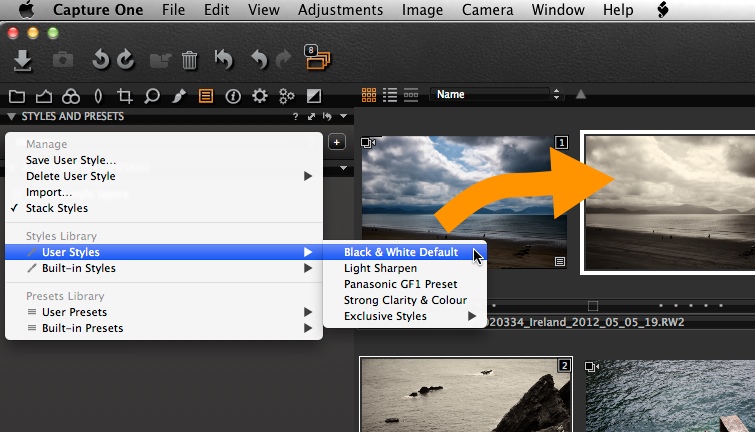Switch browser to list view
Image resolution: width=755 pixels, height=432 pixels.
click(x=390, y=95)
